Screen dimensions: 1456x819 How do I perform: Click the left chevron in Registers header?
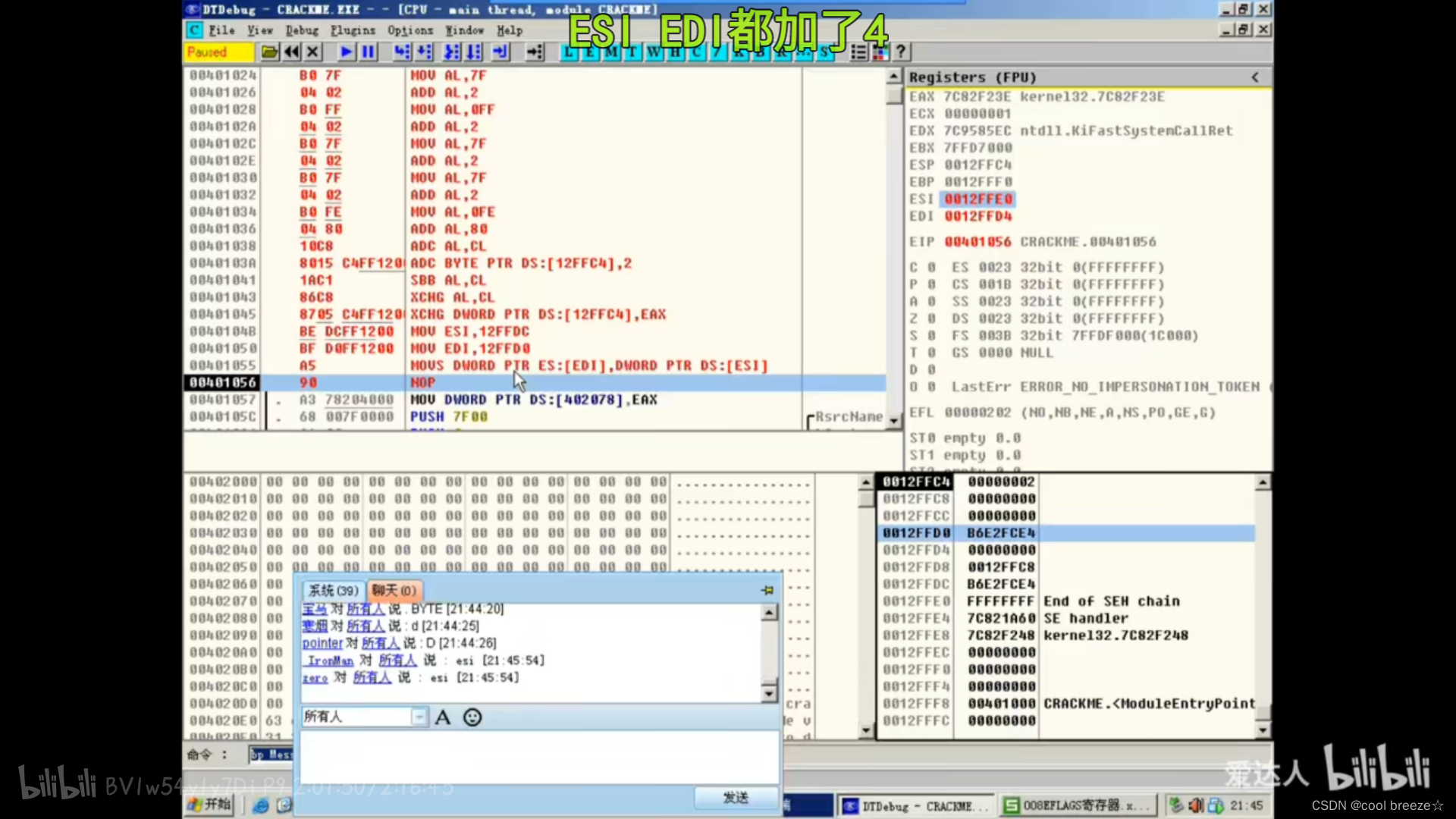[x=1255, y=77]
